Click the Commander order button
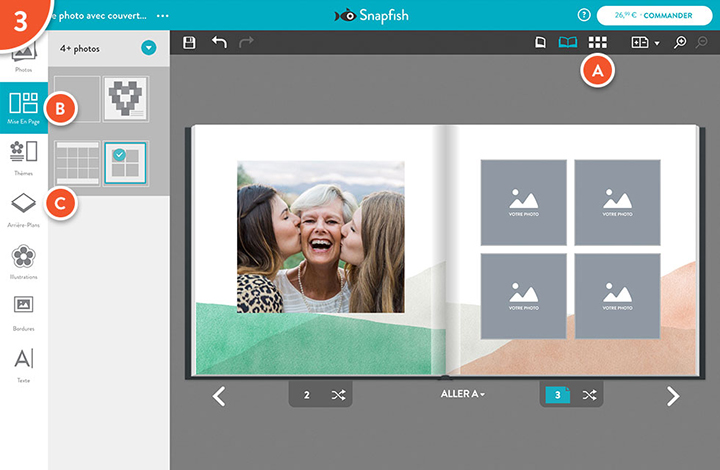 coord(654,15)
